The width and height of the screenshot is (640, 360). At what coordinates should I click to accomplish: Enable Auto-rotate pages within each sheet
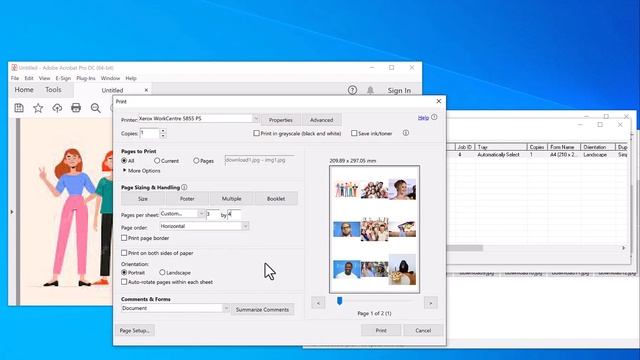(124, 282)
